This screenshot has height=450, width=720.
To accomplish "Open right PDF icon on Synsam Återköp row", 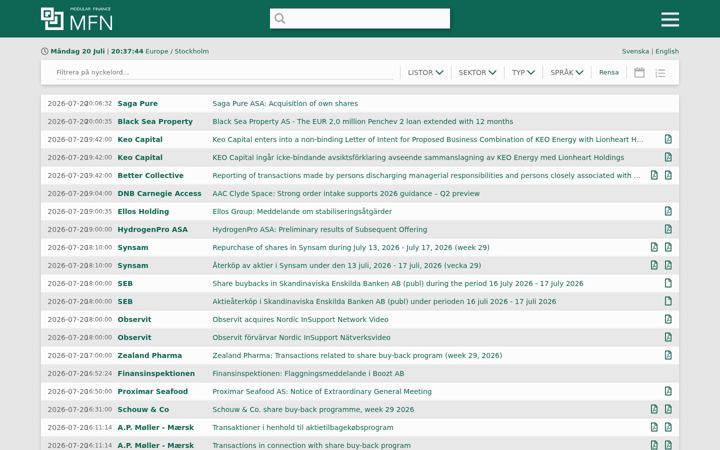I will click(x=668, y=265).
